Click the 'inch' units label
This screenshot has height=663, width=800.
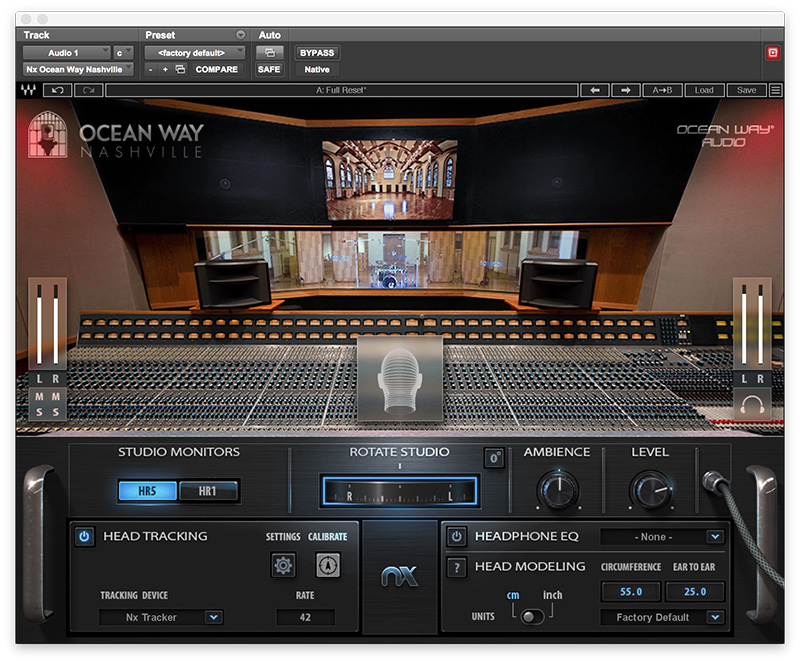tap(553, 595)
